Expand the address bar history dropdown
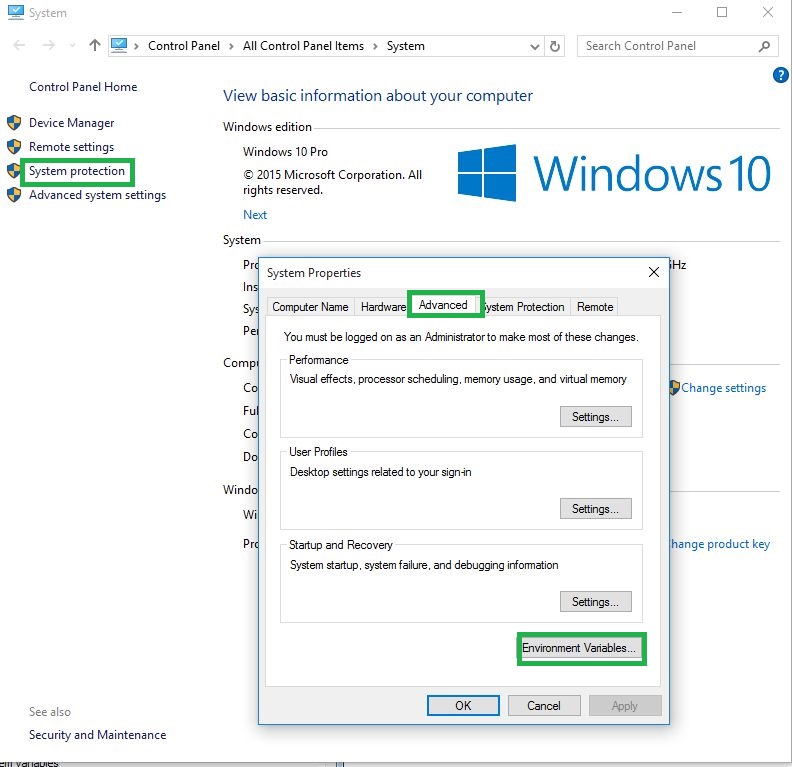Image resolution: width=792 pixels, height=767 pixels. pyautogui.click(x=534, y=47)
